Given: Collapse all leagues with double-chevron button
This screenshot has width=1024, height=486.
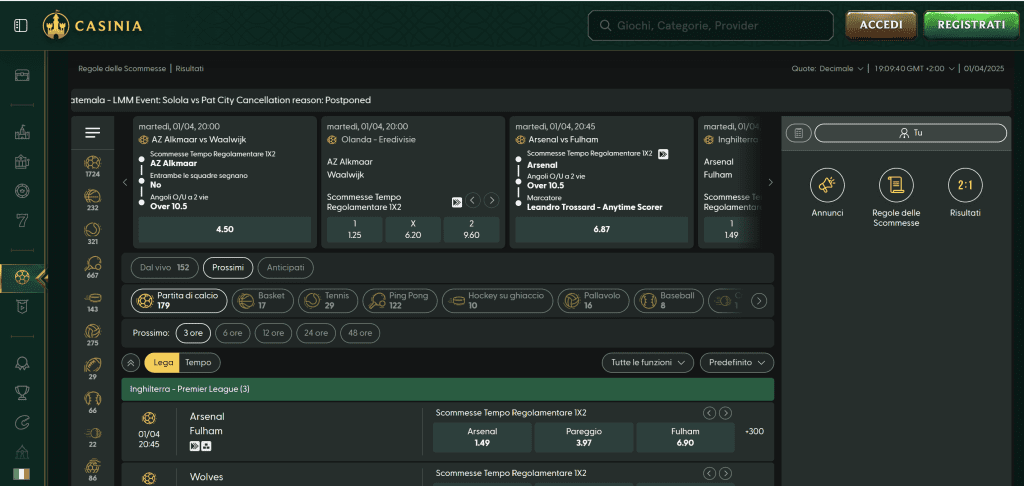Looking at the screenshot, I should tap(131, 363).
